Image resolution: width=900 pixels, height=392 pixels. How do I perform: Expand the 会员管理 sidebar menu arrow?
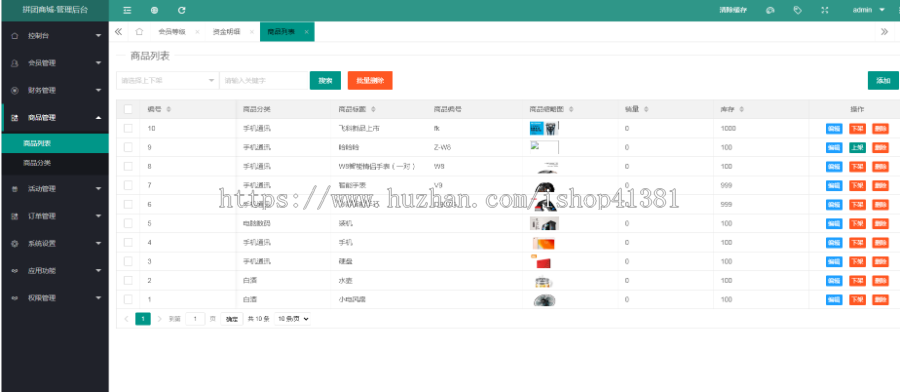tap(98, 63)
